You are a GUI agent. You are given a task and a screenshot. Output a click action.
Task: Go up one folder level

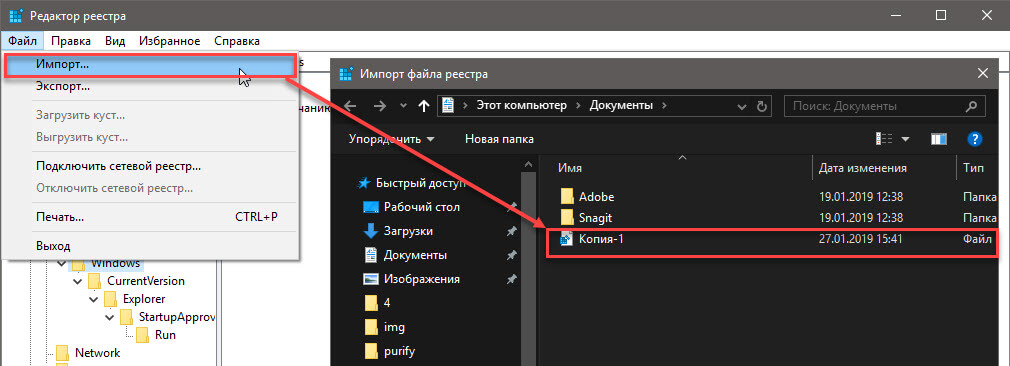tap(423, 106)
